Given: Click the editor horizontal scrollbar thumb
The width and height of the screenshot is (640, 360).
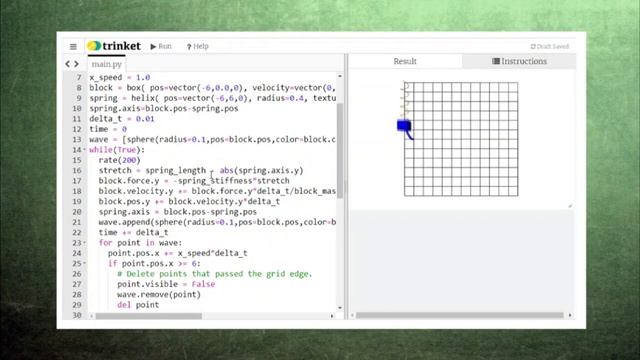Looking at the screenshot, I should pos(149,316).
